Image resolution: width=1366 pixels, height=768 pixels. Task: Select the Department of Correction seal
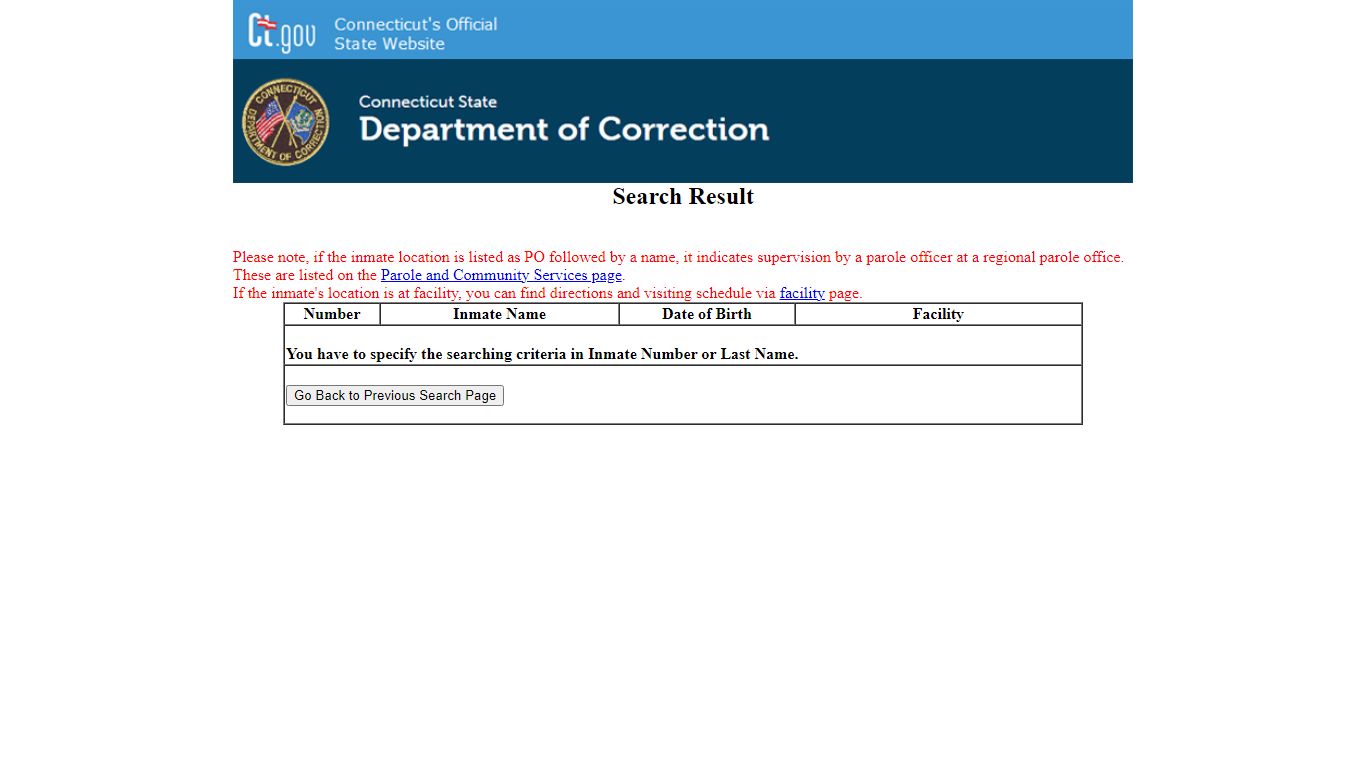(x=285, y=121)
